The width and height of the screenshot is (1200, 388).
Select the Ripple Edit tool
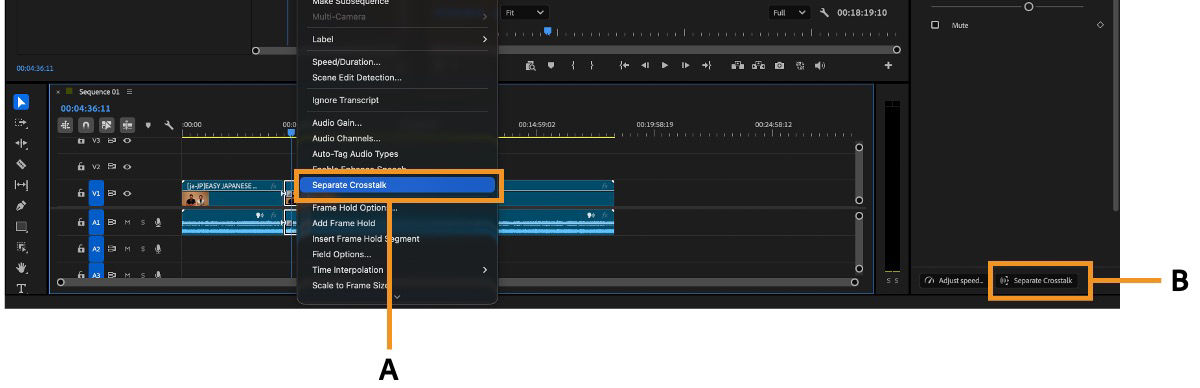[21, 144]
